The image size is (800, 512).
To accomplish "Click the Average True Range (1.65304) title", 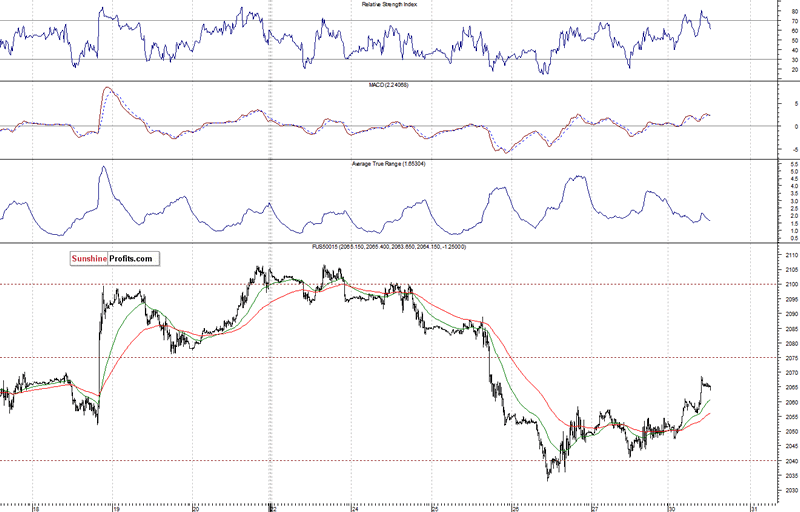I will 389,164.
